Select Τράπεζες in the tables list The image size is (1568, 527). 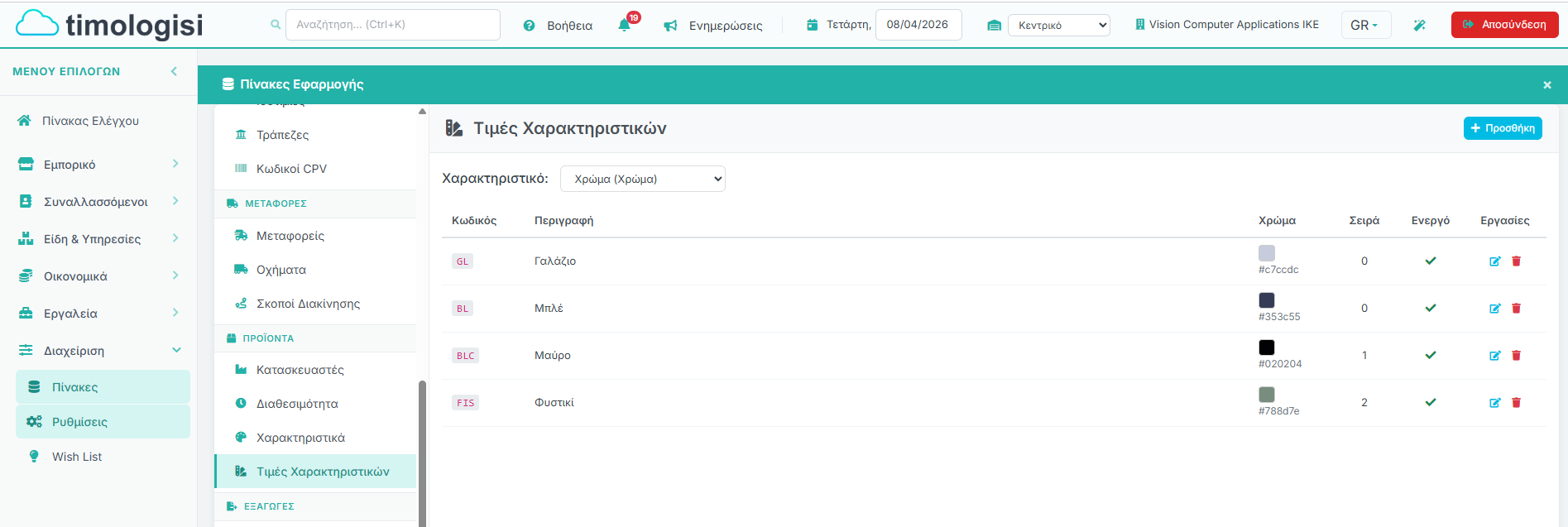[315, 135]
